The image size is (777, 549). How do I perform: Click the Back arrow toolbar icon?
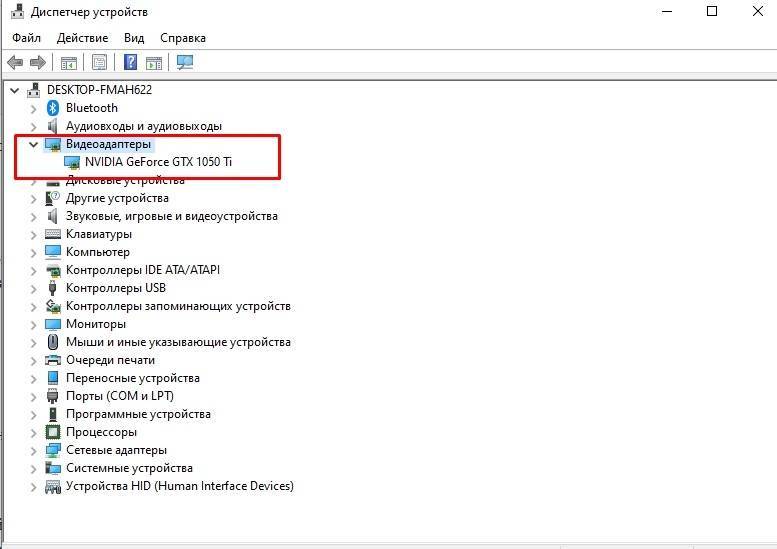coord(15,62)
